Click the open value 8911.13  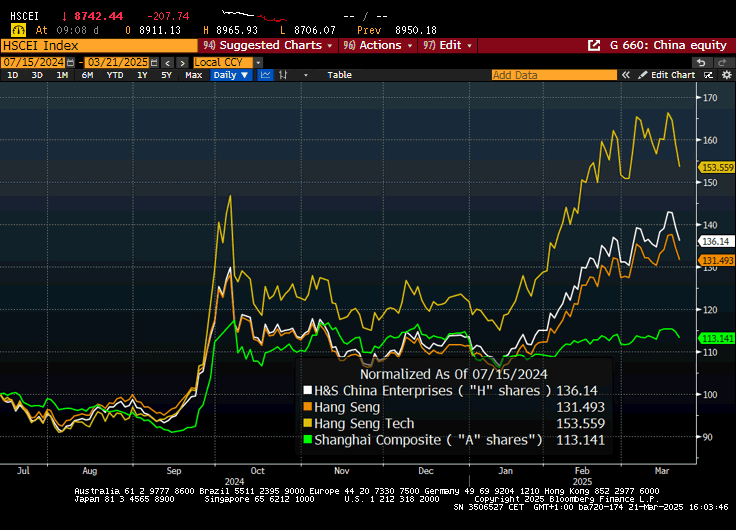click(160, 31)
